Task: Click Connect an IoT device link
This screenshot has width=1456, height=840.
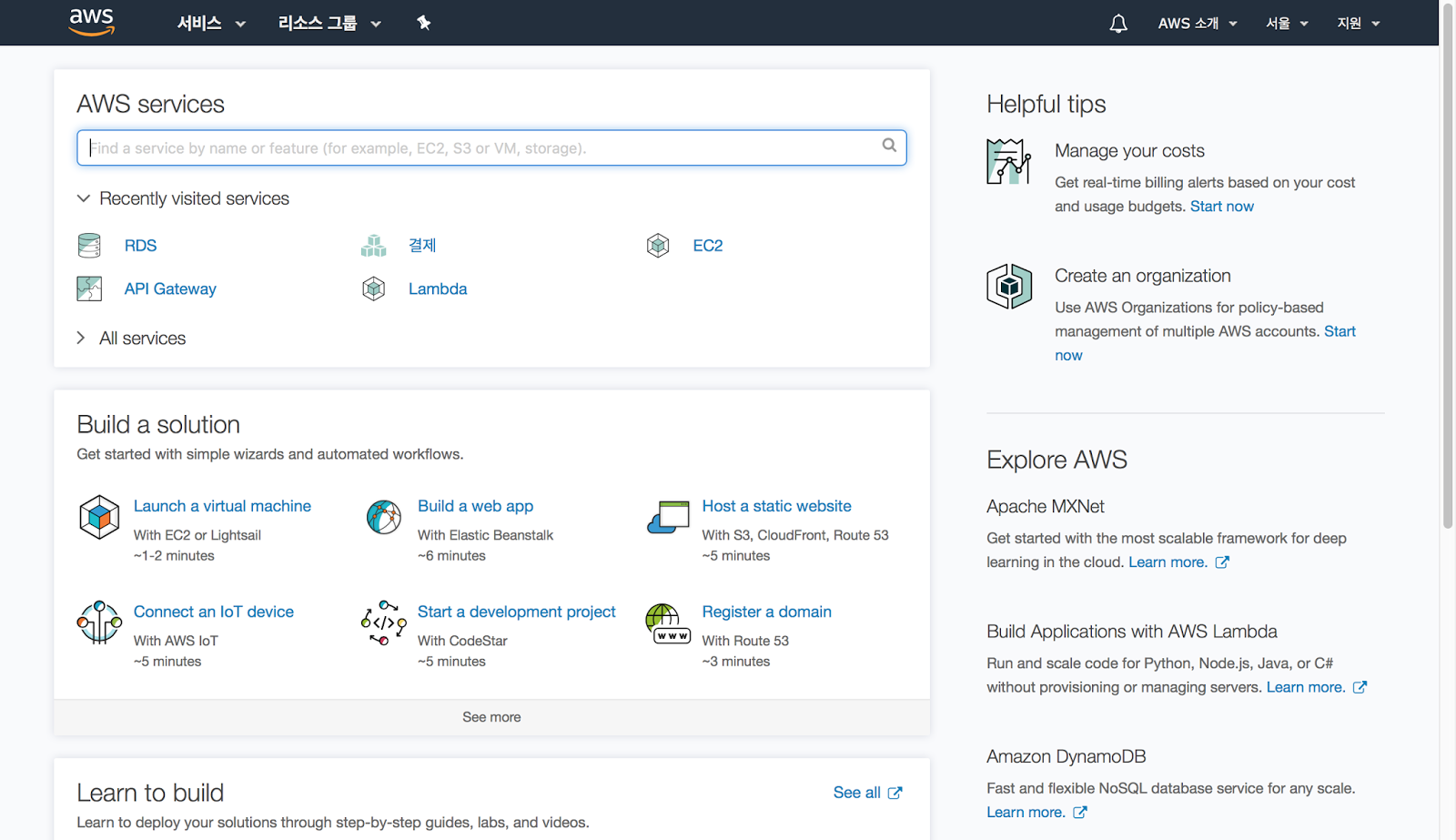Action: pos(214,612)
